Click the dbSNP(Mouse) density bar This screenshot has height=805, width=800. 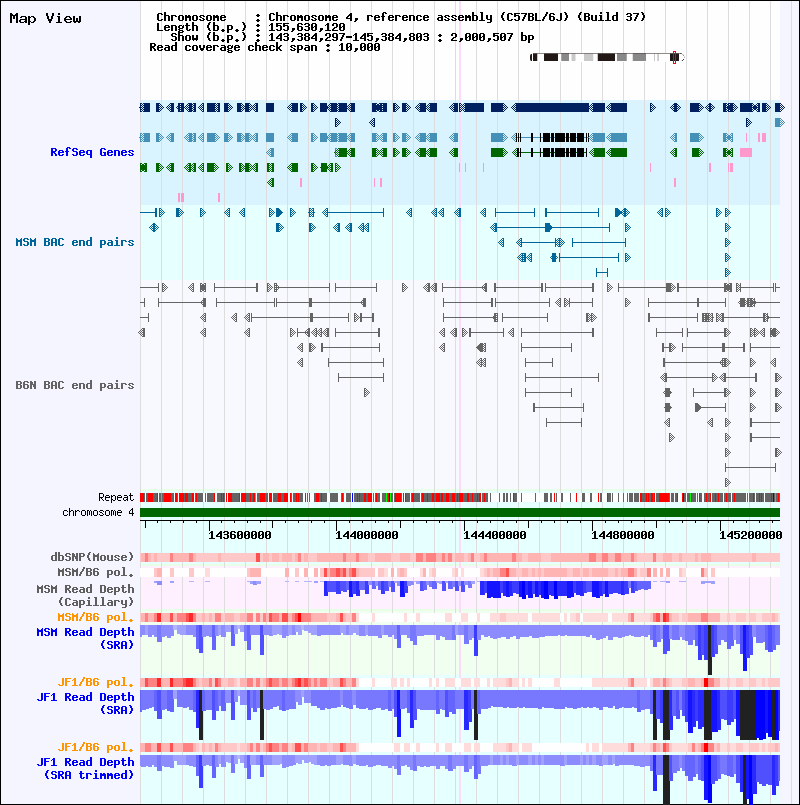click(x=460, y=558)
